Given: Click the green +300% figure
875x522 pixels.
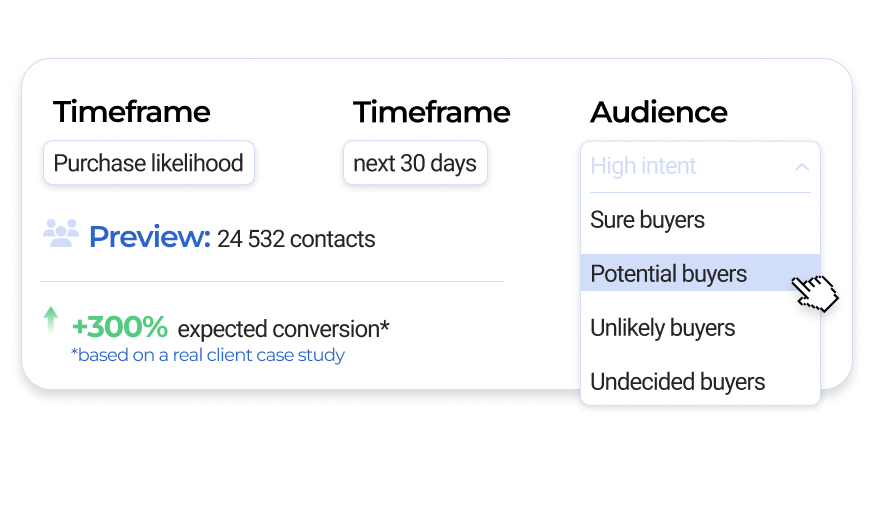Looking at the screenshot, I should [120, 327].
